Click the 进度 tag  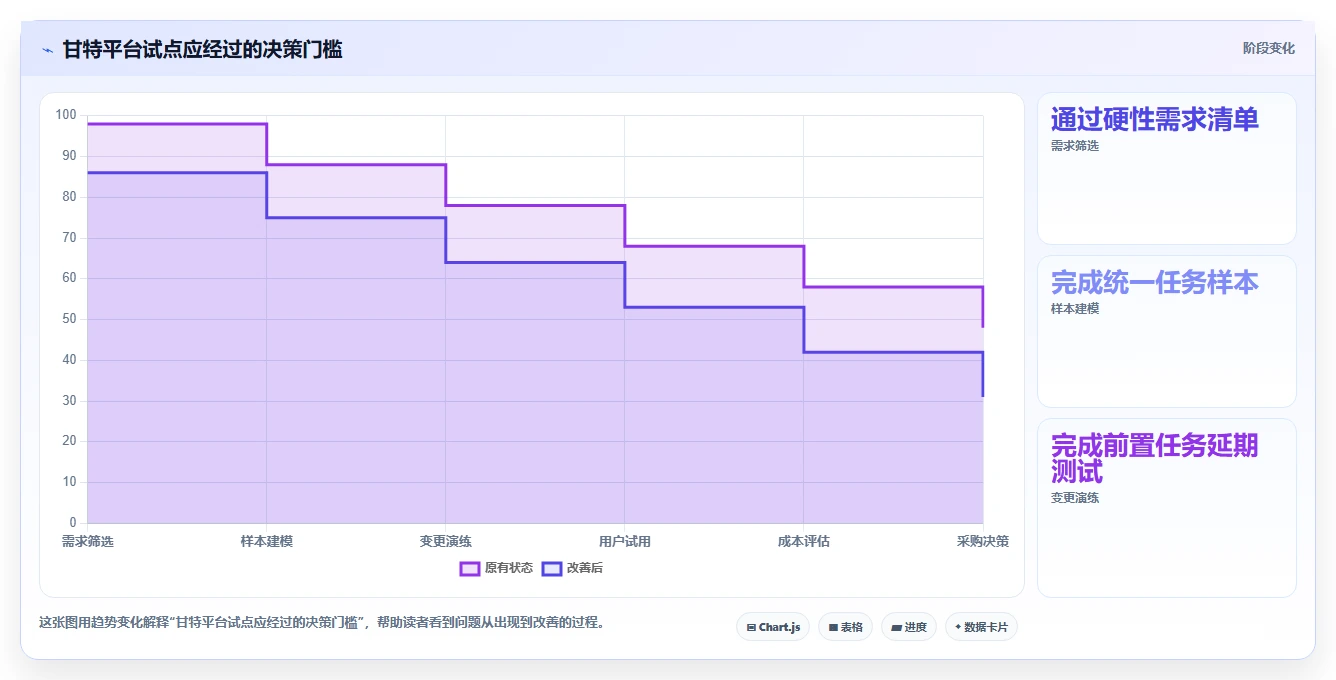click(x=909, y=627)
